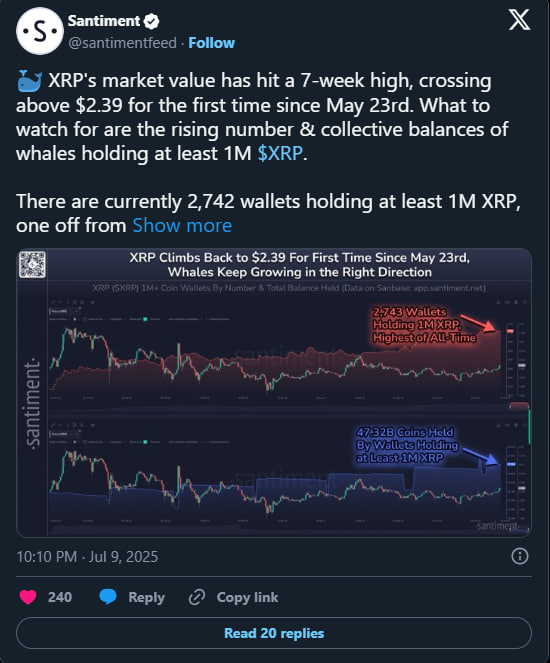Click the 240 likes count
This screenshot has width=550, height=663.
pyautogui.click(x=60, y=597)
